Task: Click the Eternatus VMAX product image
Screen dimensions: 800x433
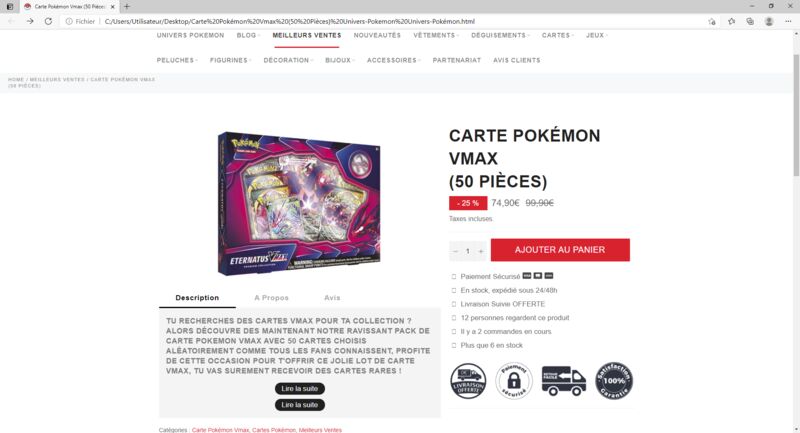Action: click(x=299, y=203)
